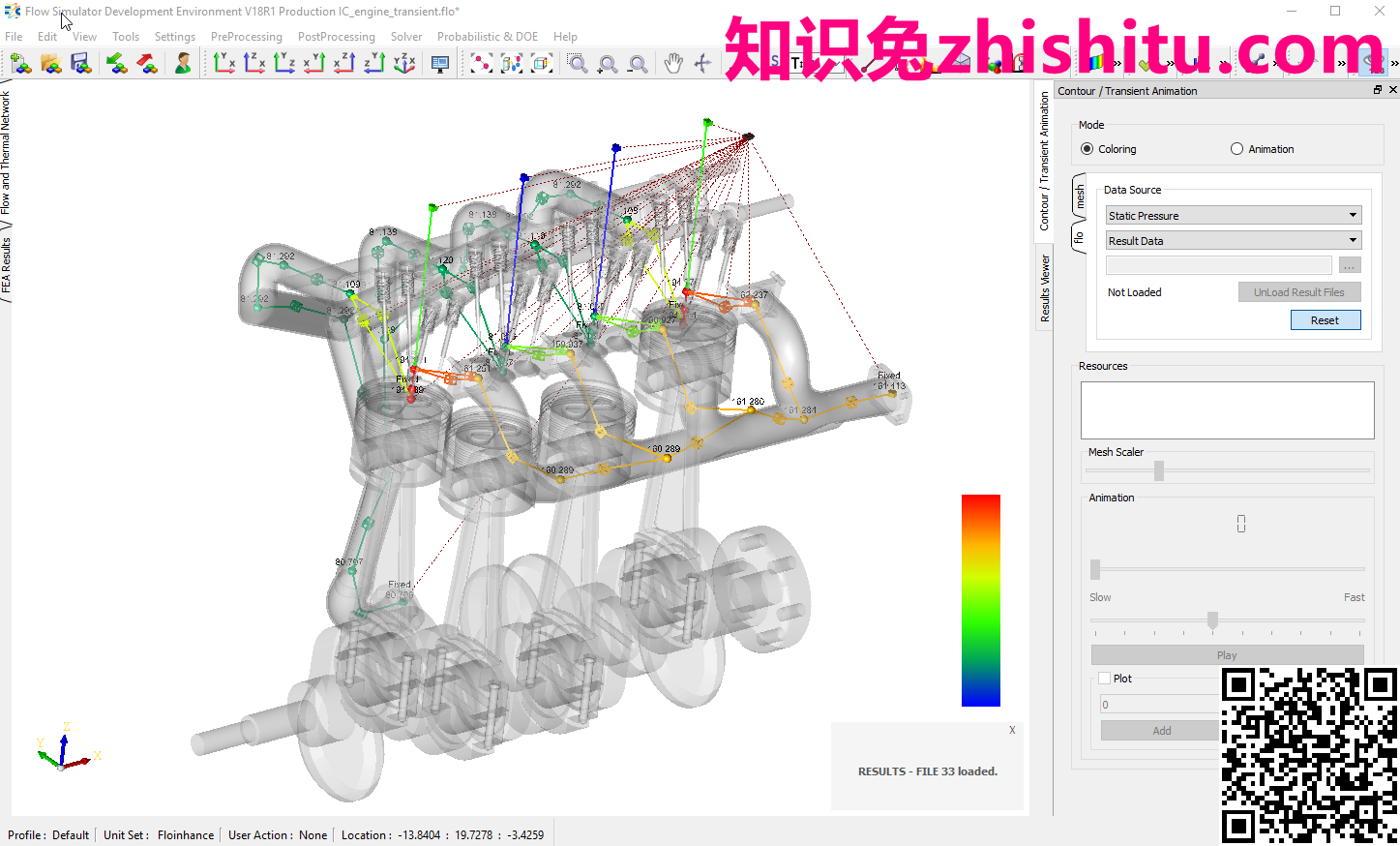Click the New model toolbar icon

click(x=21, y=64)
